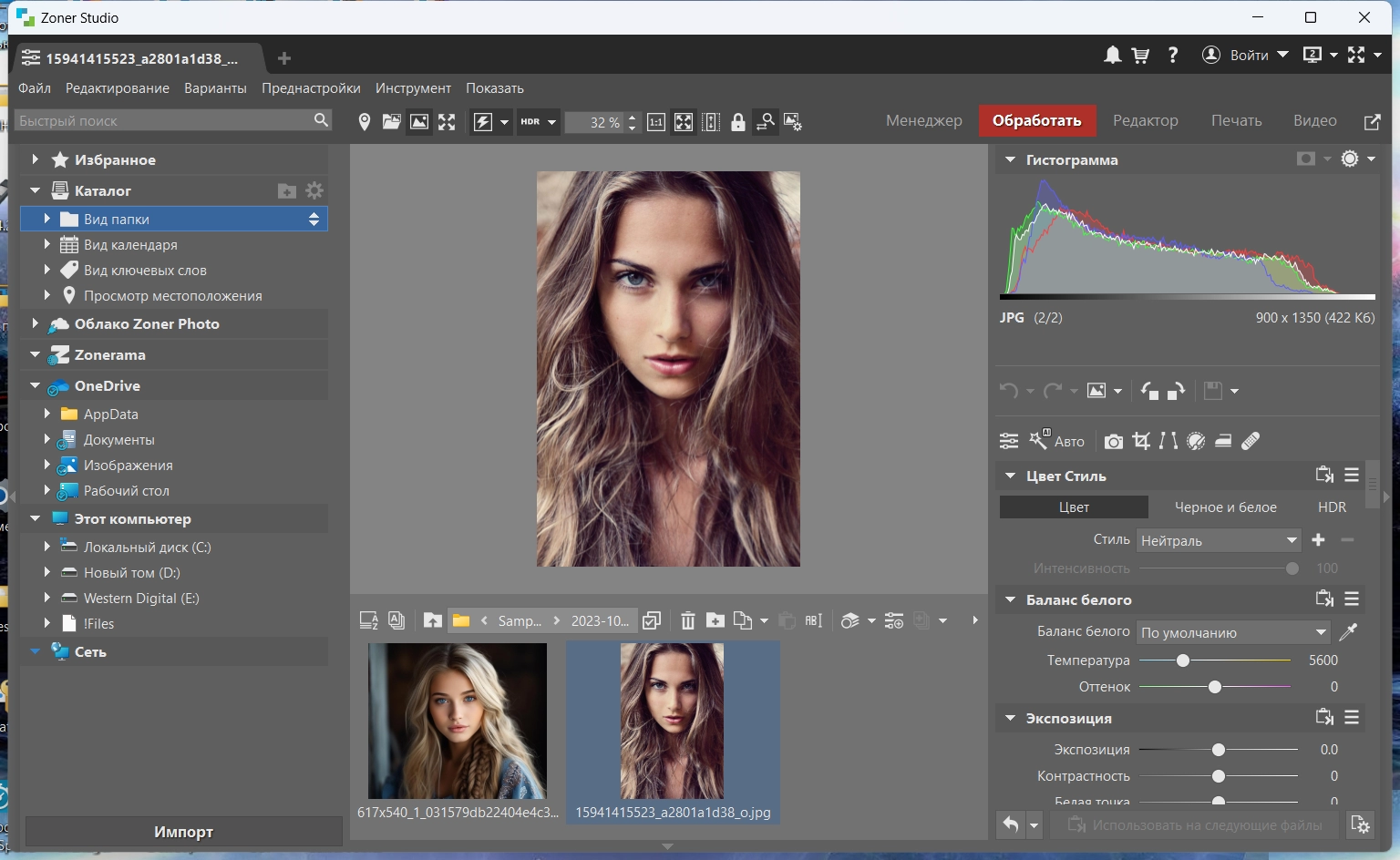
Task: Rotate image left with rotate icon
Action: 1149,391
